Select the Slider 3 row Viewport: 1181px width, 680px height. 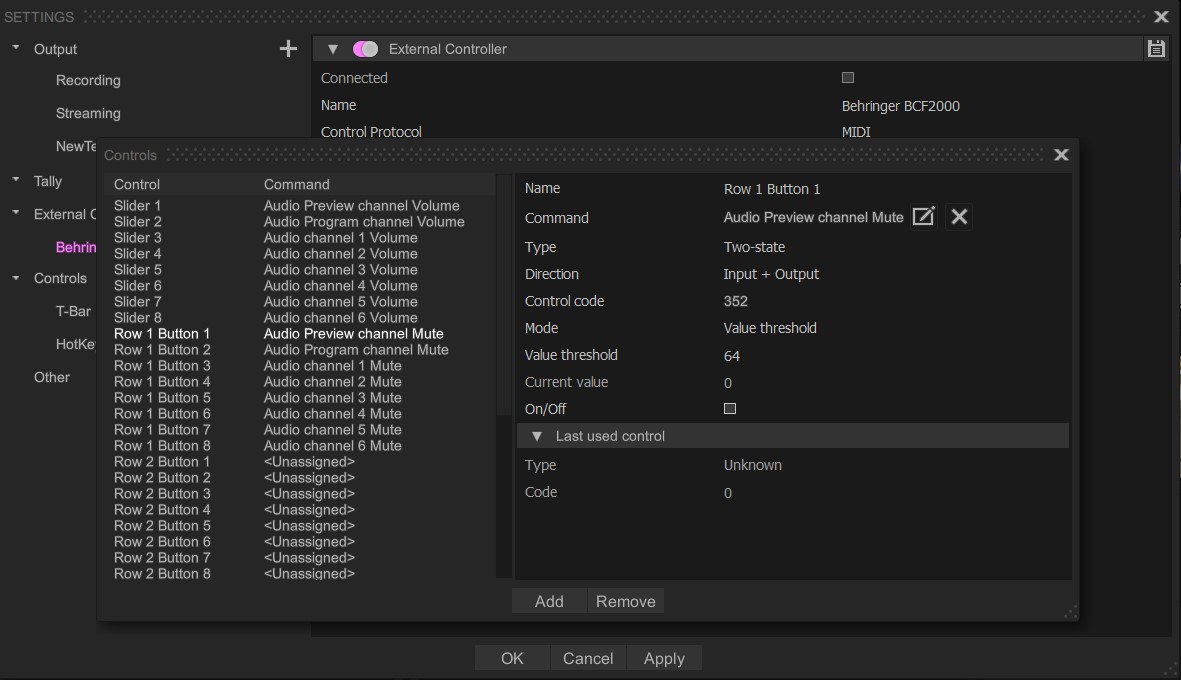coord(300,237)
